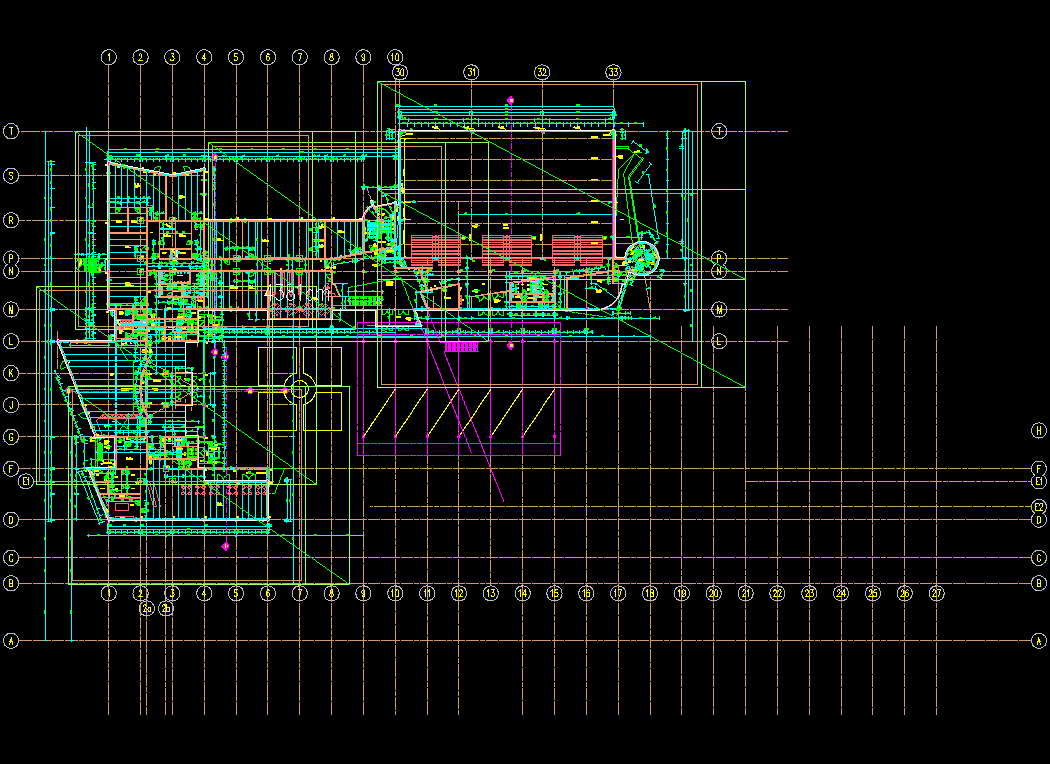The image size is (1050, 764).
Task: Select grid bubble T on left edge
Action: coord(11,131)
